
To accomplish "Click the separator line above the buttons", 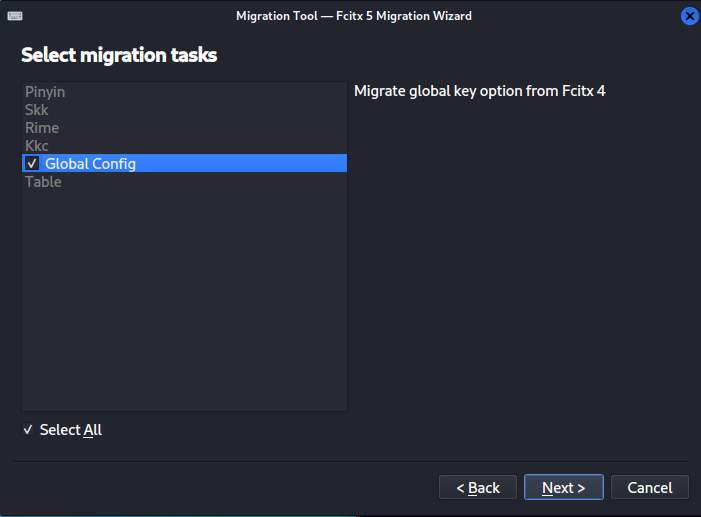I will pyautogui.click(x=350, y=462).
